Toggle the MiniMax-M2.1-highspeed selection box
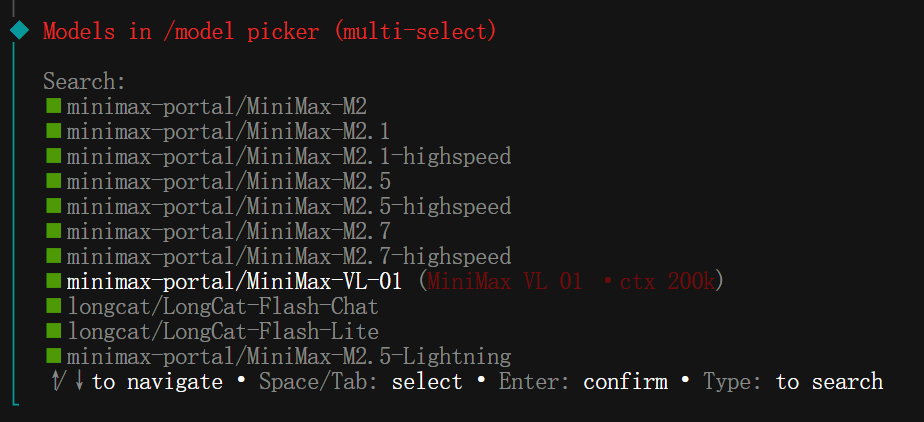Viewport: 924px width, 422px height. tap(53, 156)
